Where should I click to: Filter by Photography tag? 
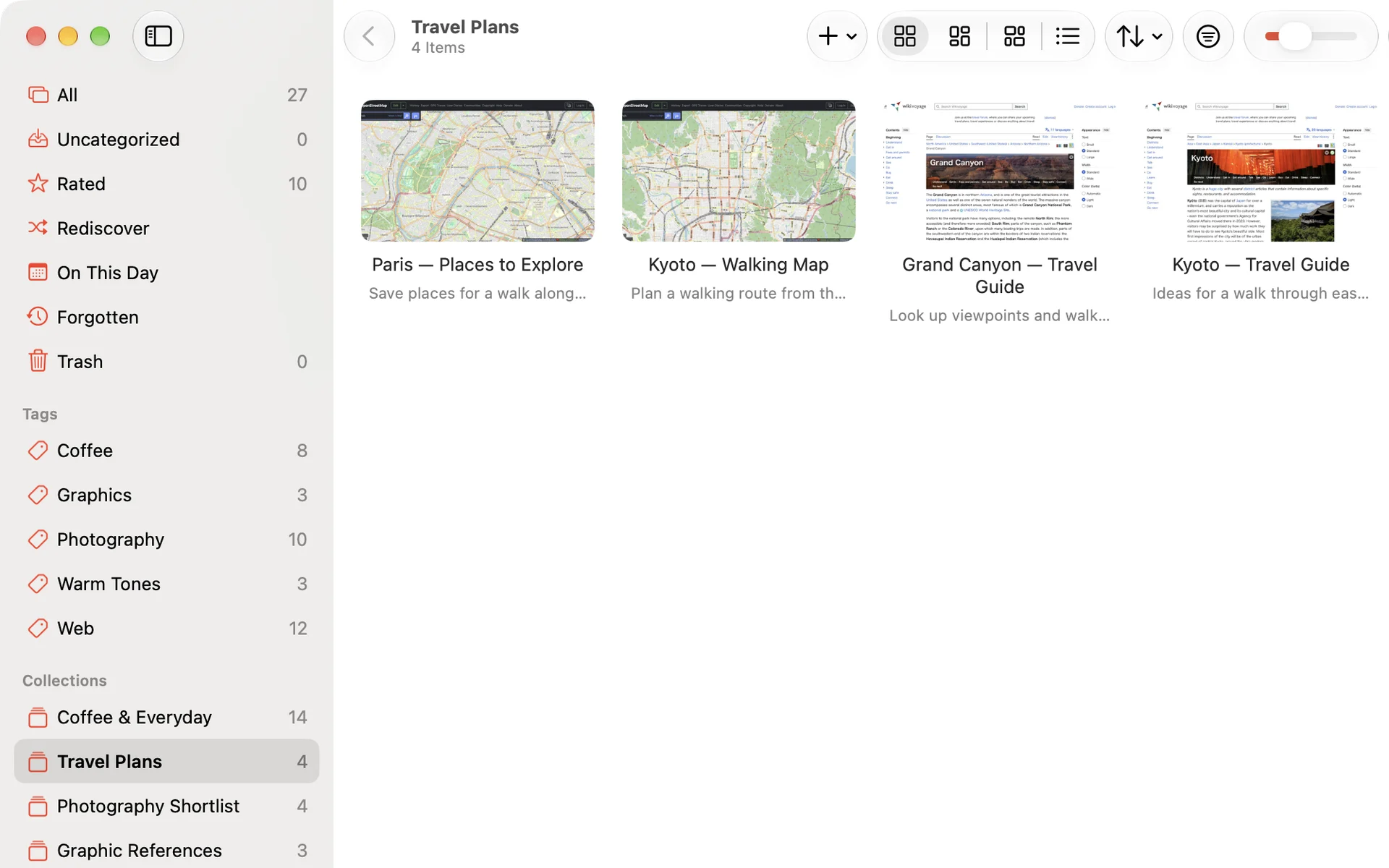pyautogui.click(x=166, y=540)
